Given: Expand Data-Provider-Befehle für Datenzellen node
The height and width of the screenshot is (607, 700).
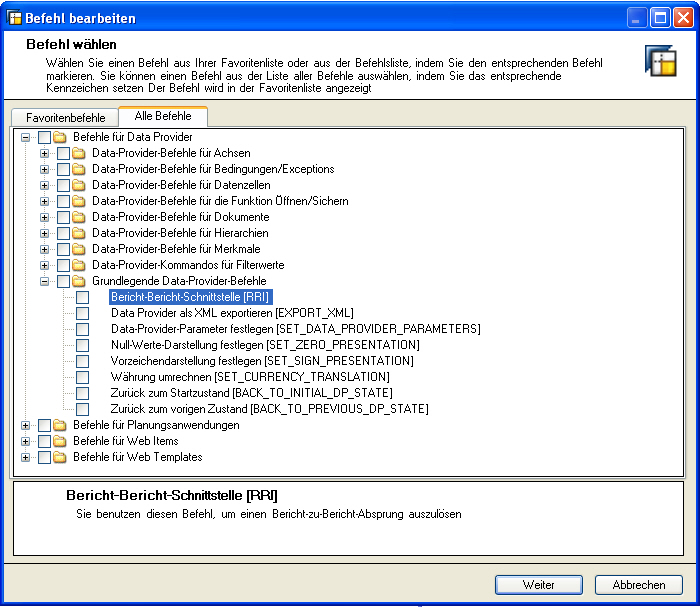Looking at the screenshot, I should point(44,185).
